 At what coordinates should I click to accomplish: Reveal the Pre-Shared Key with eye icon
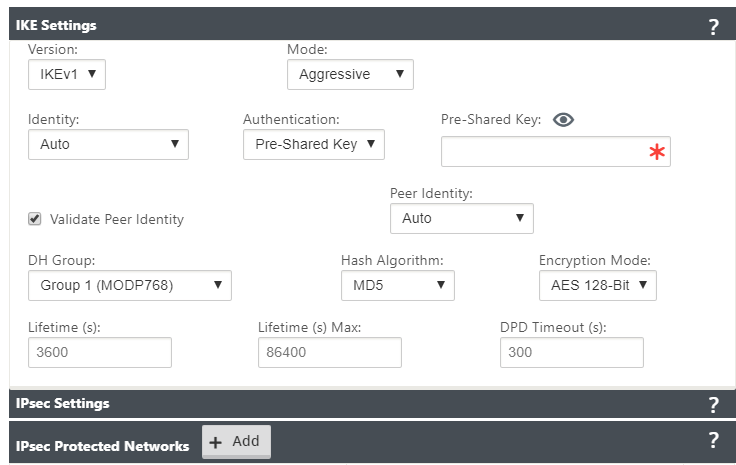[x=563, y=120]
